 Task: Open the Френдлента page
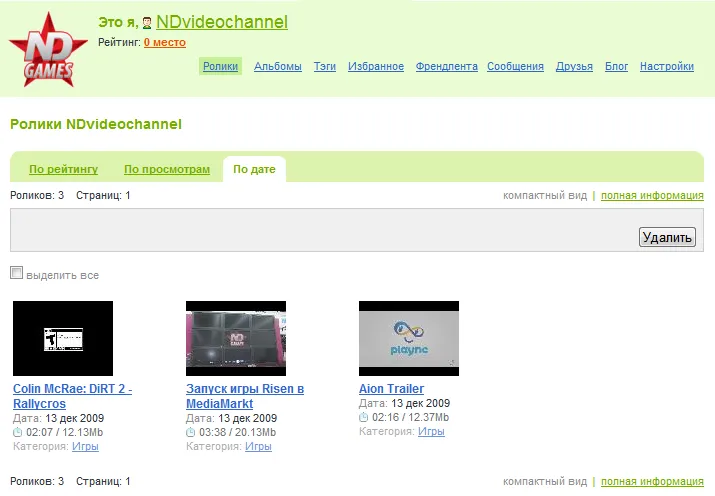446,66
